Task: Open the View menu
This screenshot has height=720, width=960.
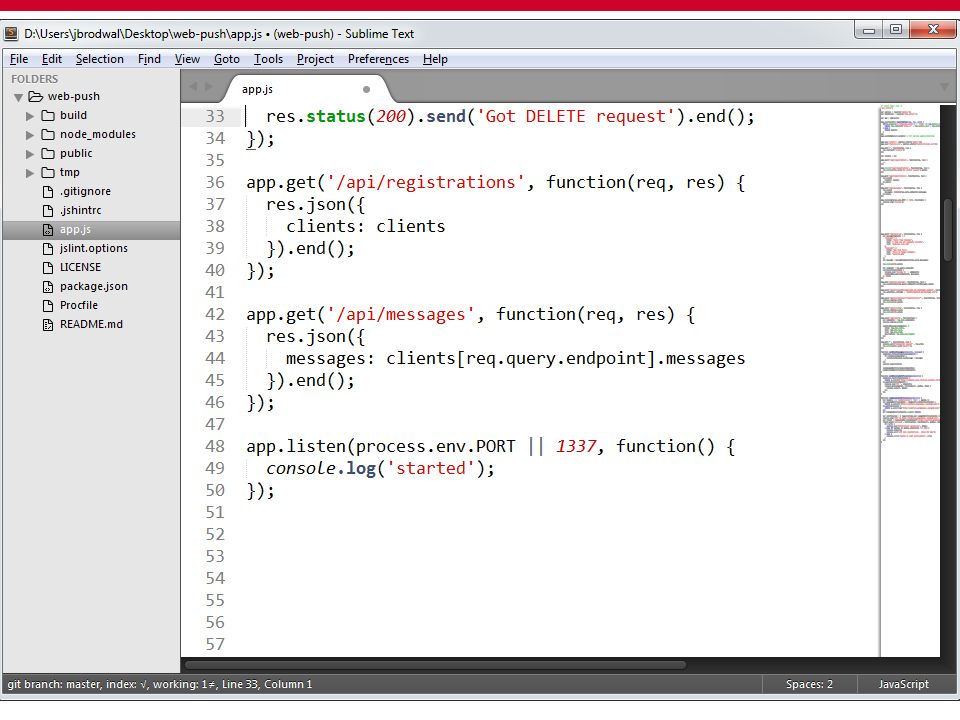Action: coord(187,59)
